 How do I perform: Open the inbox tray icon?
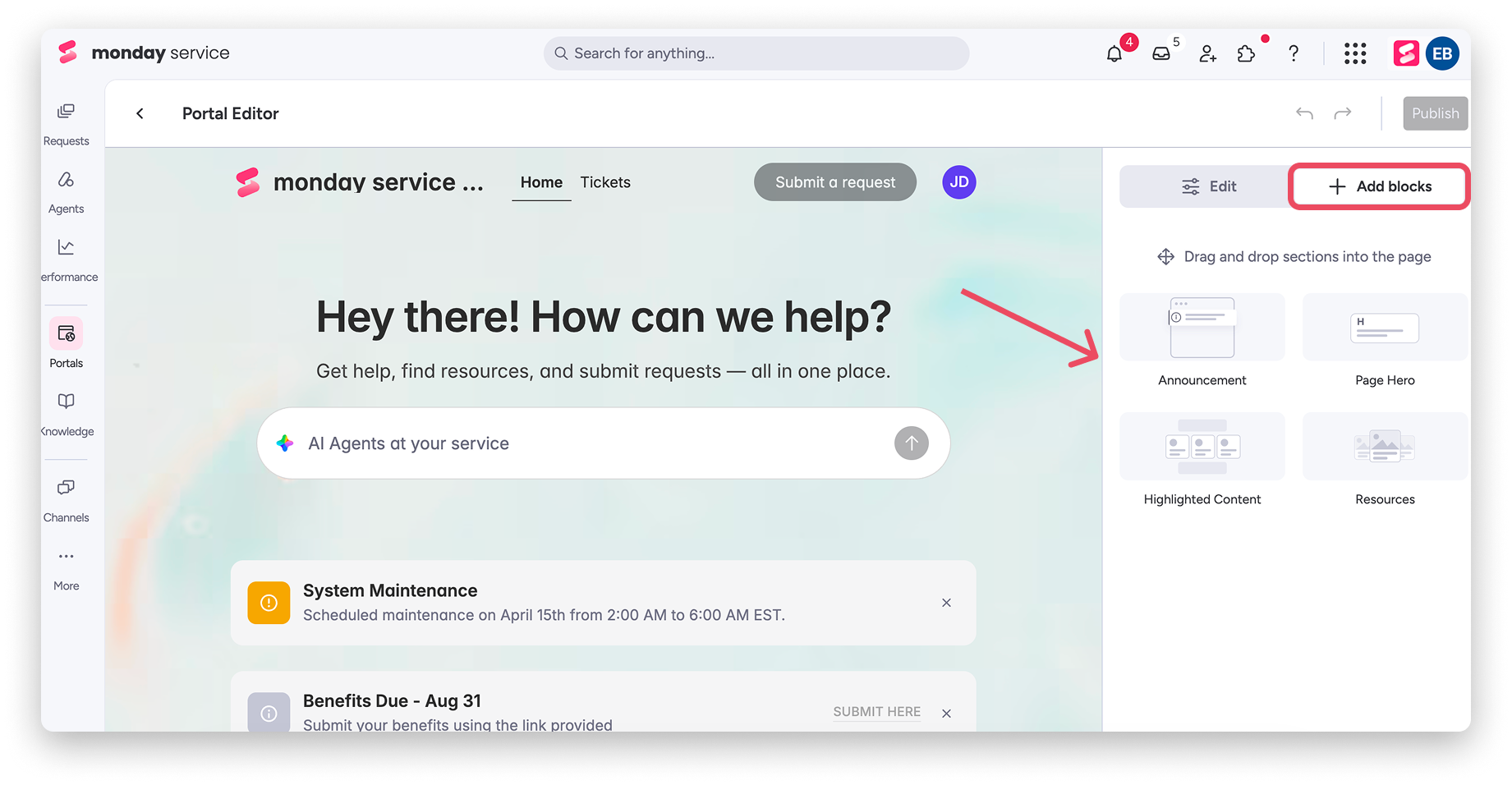1161,54
